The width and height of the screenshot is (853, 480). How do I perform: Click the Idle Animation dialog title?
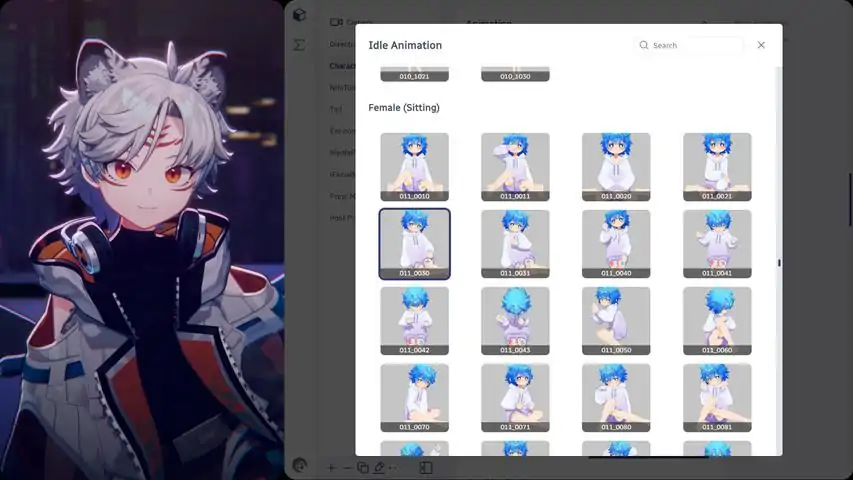405,45
